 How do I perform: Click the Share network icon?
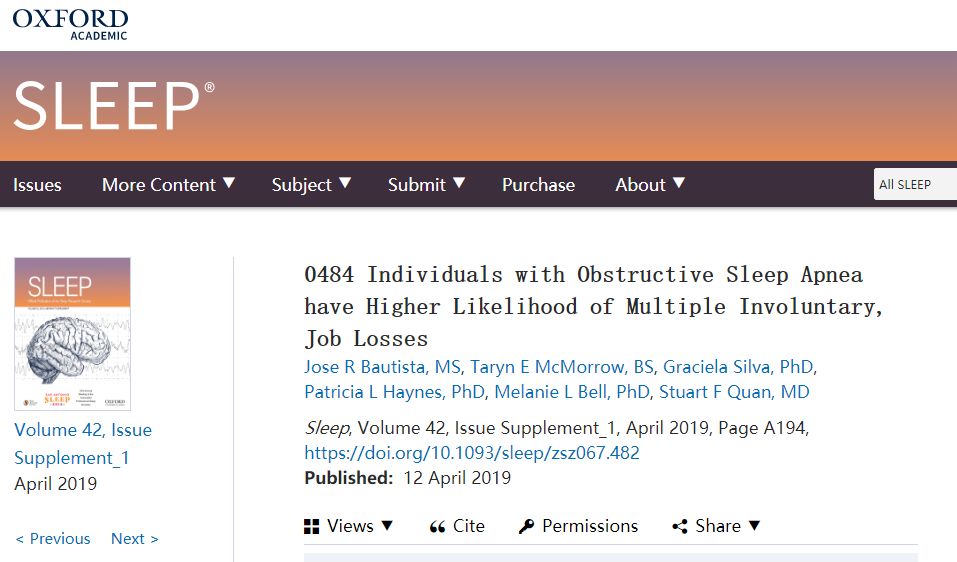coord(679,526)
